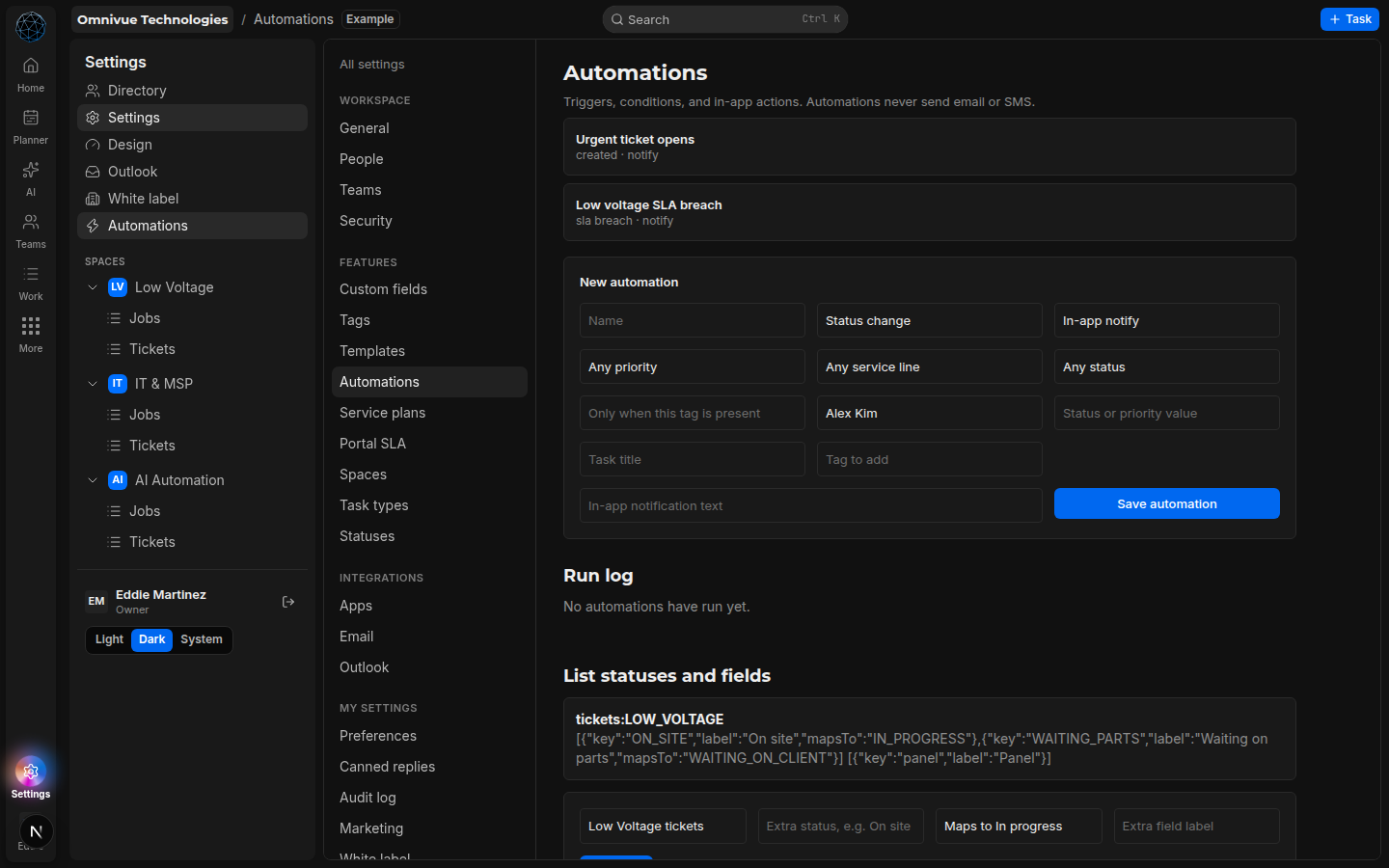Open Custom fields settings

point(429,289)
